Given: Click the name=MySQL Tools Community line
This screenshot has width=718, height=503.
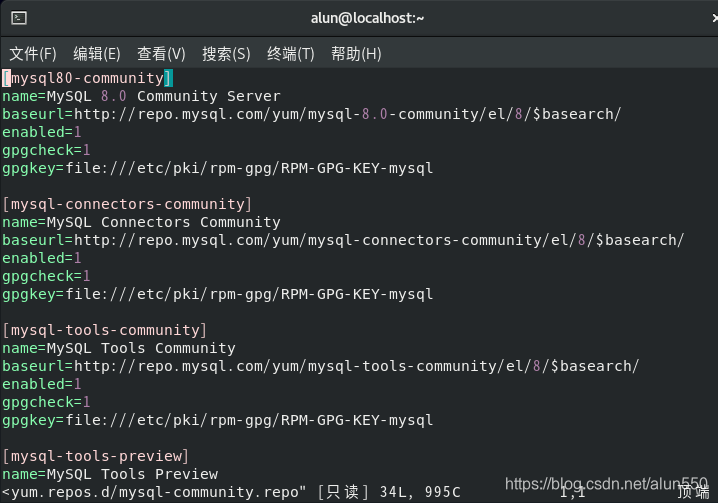Looking at the screenshot, I should point(119,348).
